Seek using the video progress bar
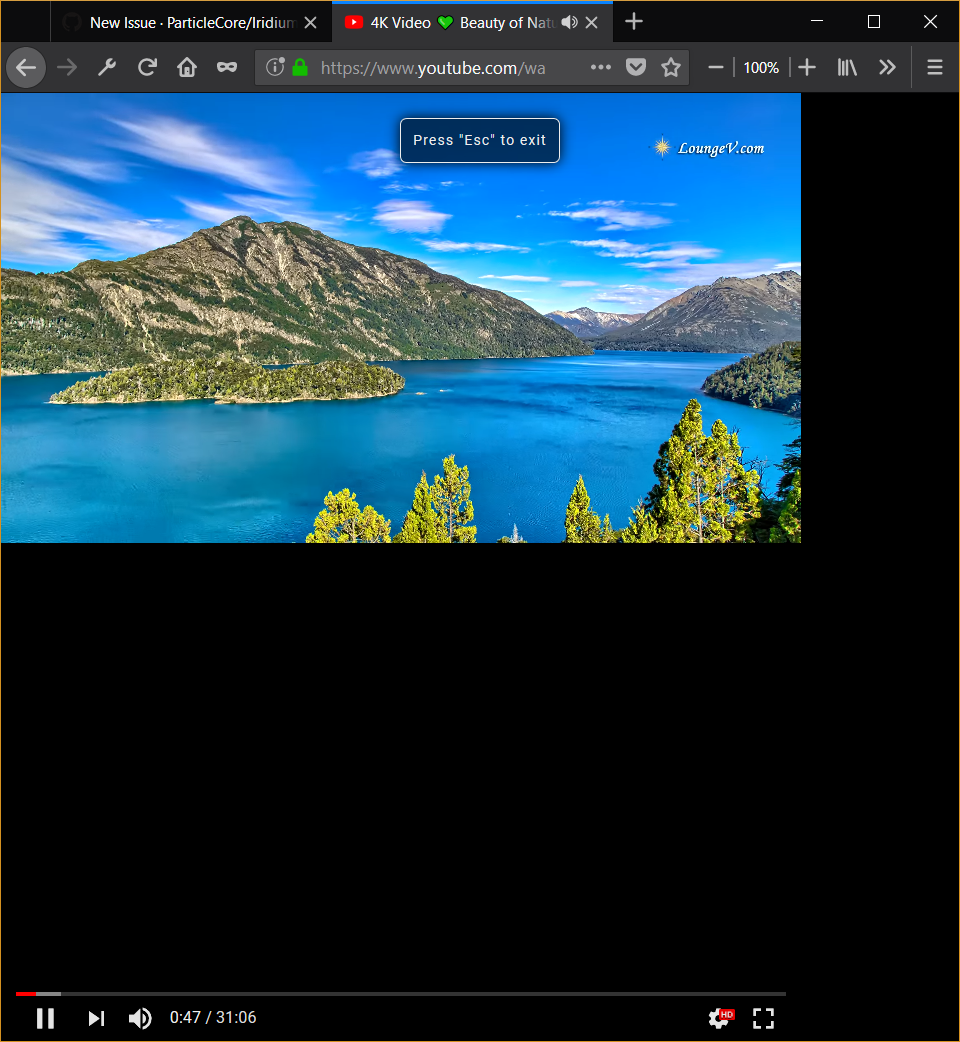The height and width of the screenshot is (1042, 960). pos(400,993)
